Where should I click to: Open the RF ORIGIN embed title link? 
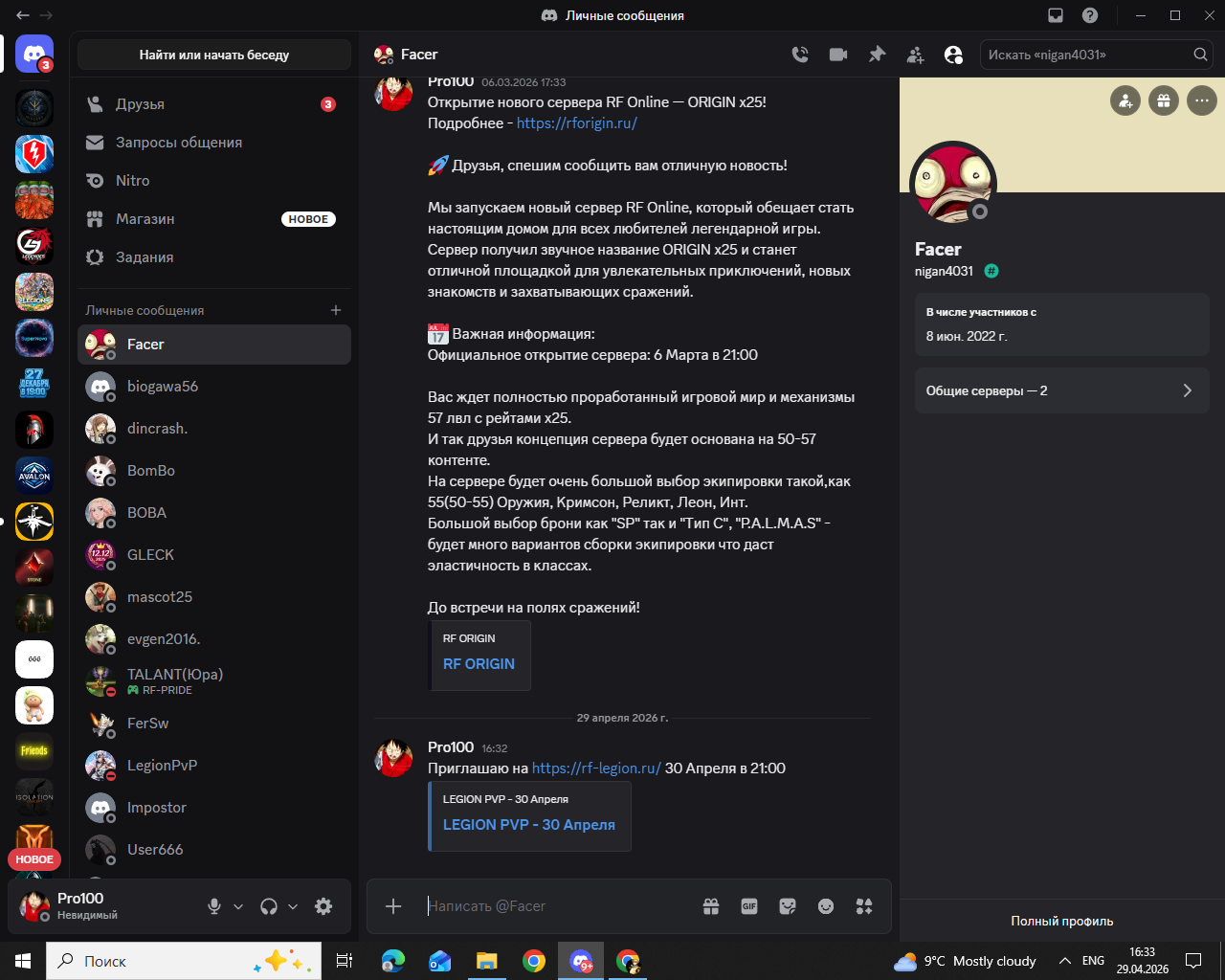(479, 664)
